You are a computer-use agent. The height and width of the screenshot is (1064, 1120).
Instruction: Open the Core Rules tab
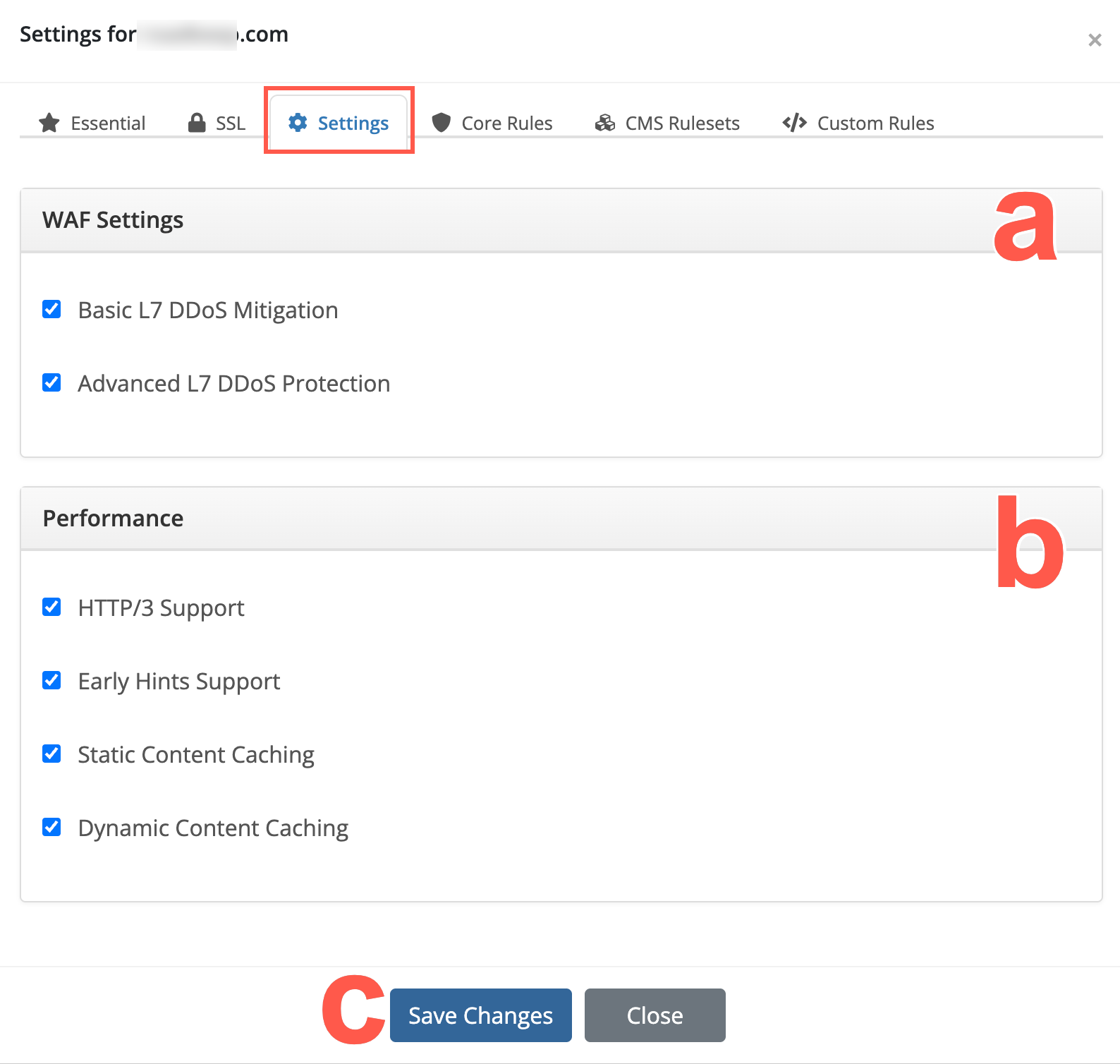(x=492, y=123)
